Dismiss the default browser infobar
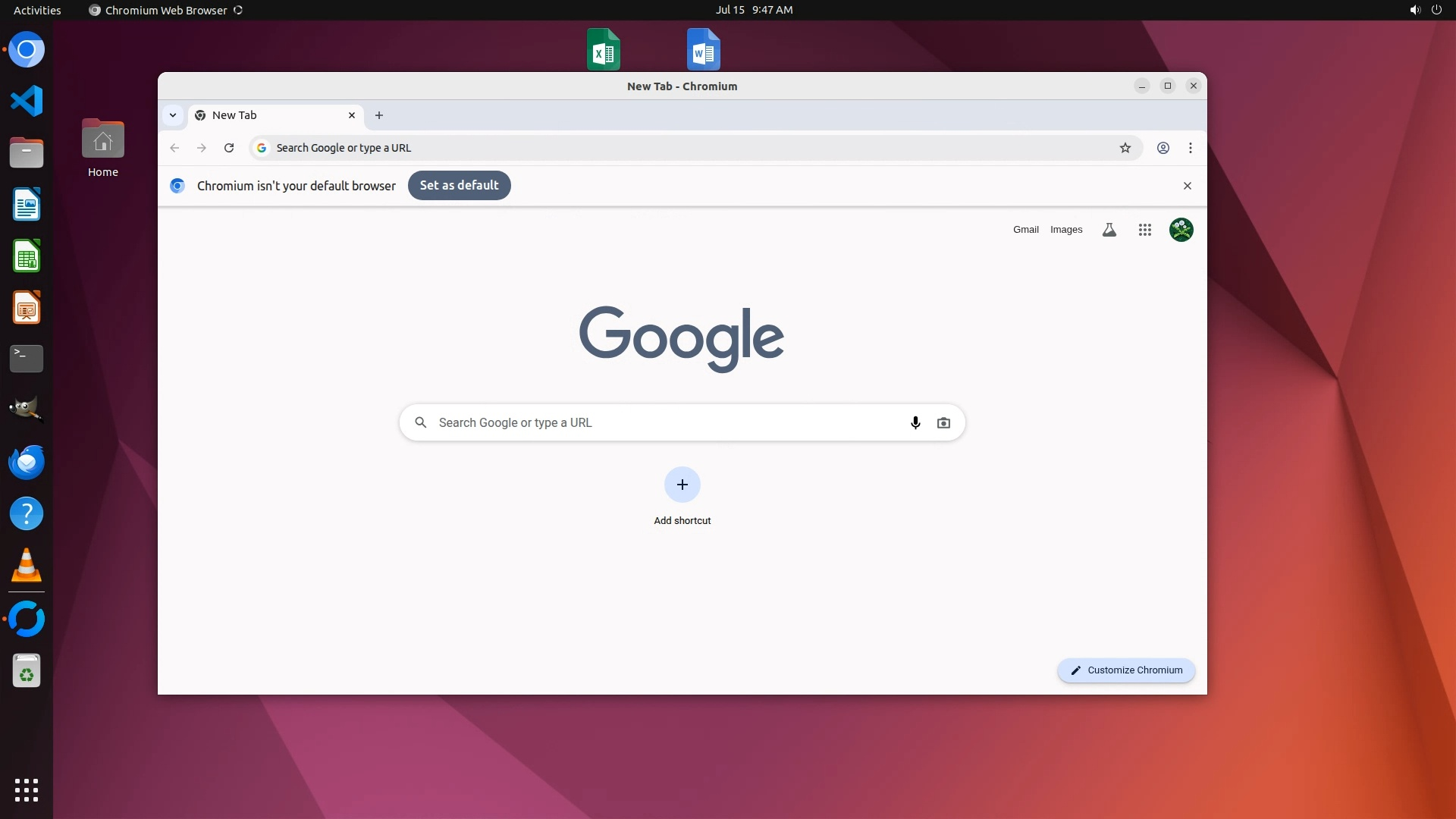Image resolution: width=1456 pixels, height=819 pixels. point(1188,186)
